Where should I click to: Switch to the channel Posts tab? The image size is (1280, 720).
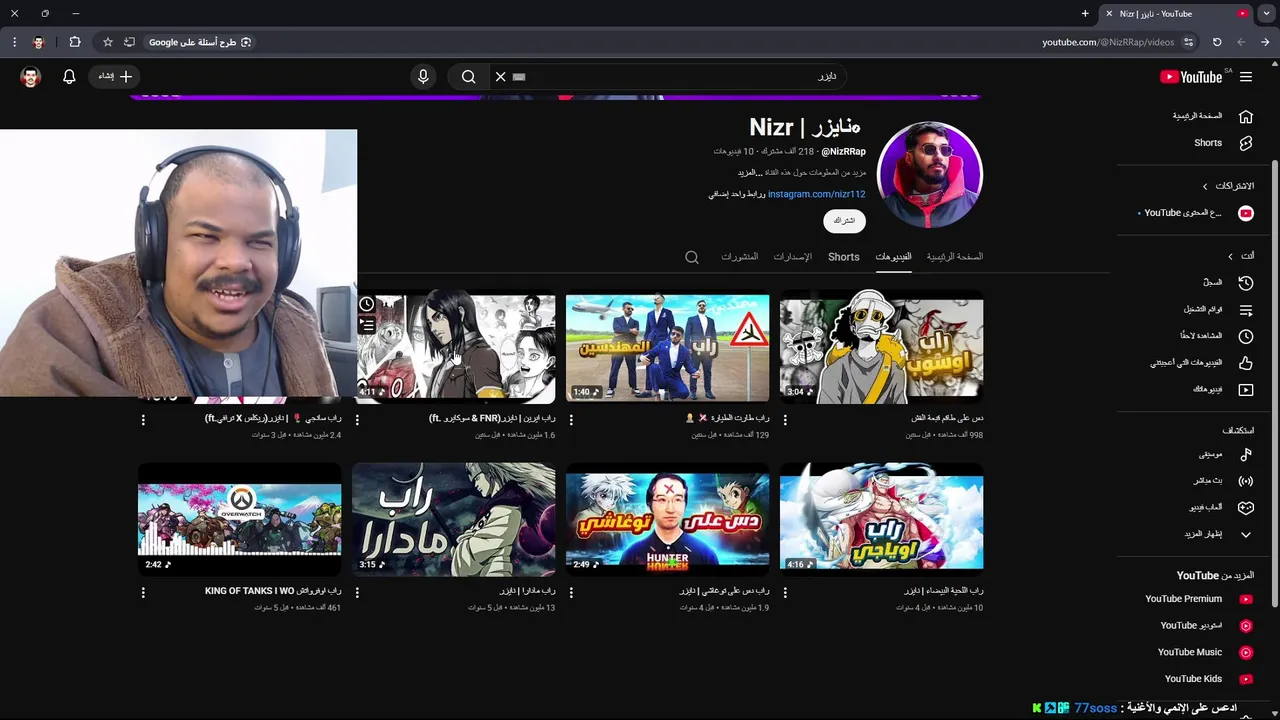(740, 257)
